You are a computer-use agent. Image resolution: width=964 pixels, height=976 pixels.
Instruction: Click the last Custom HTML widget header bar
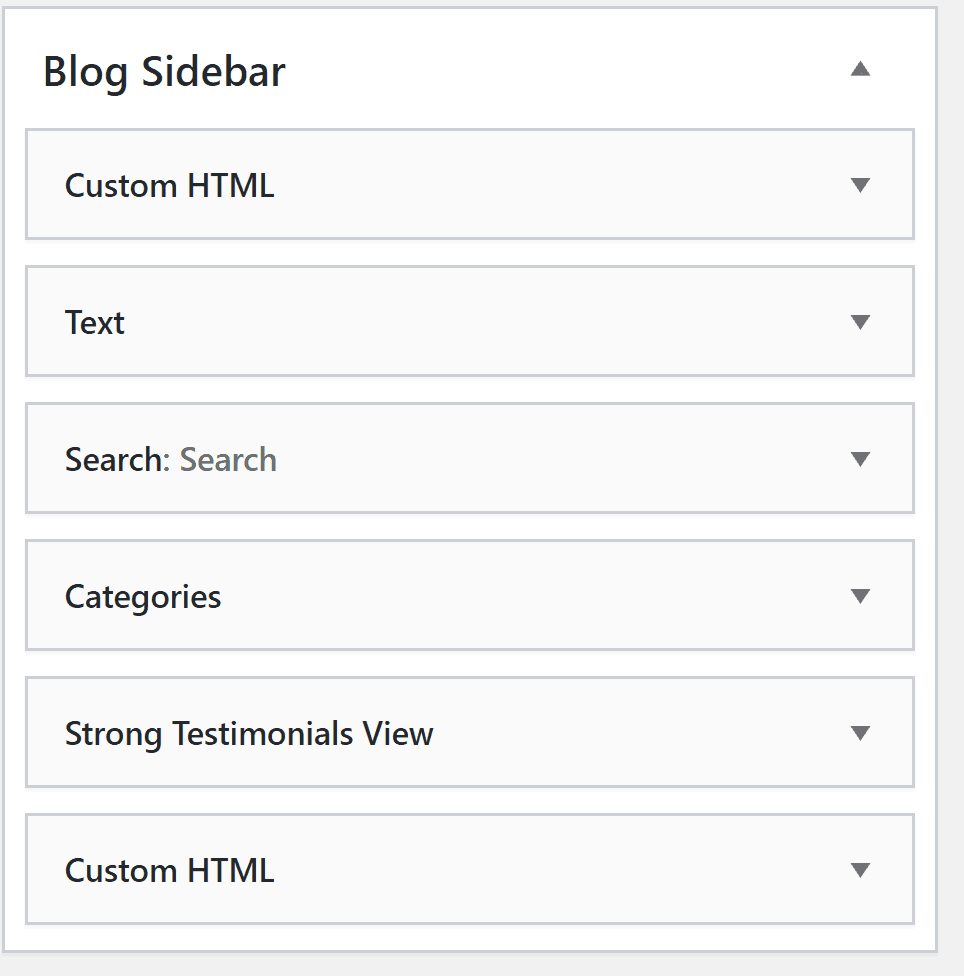point(470,870)
